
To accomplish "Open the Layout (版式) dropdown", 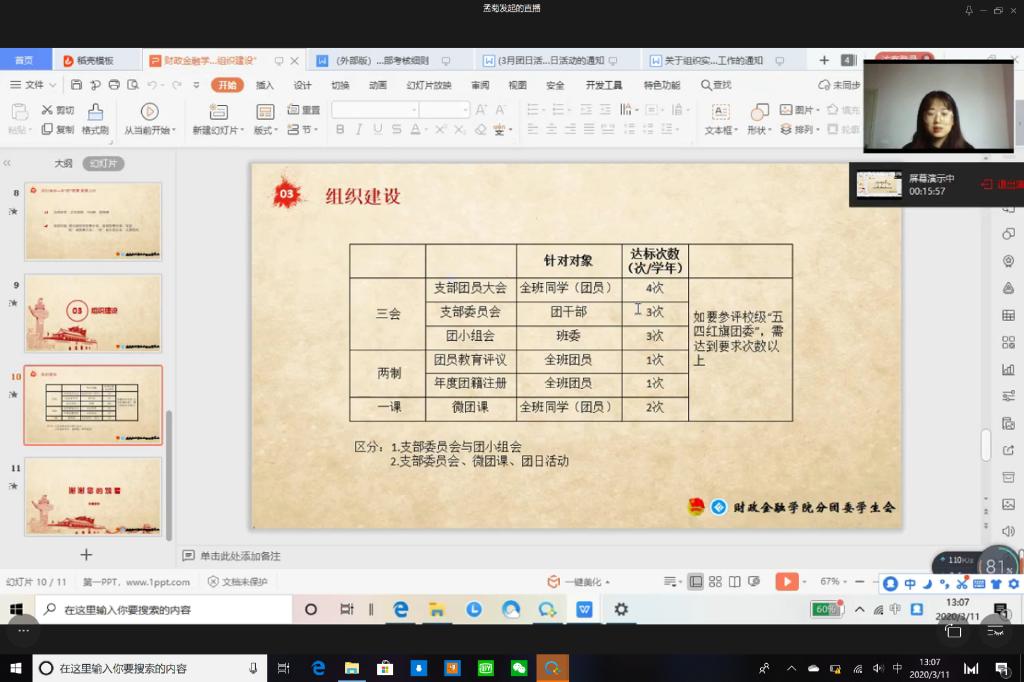I will (x=265, y=130).
